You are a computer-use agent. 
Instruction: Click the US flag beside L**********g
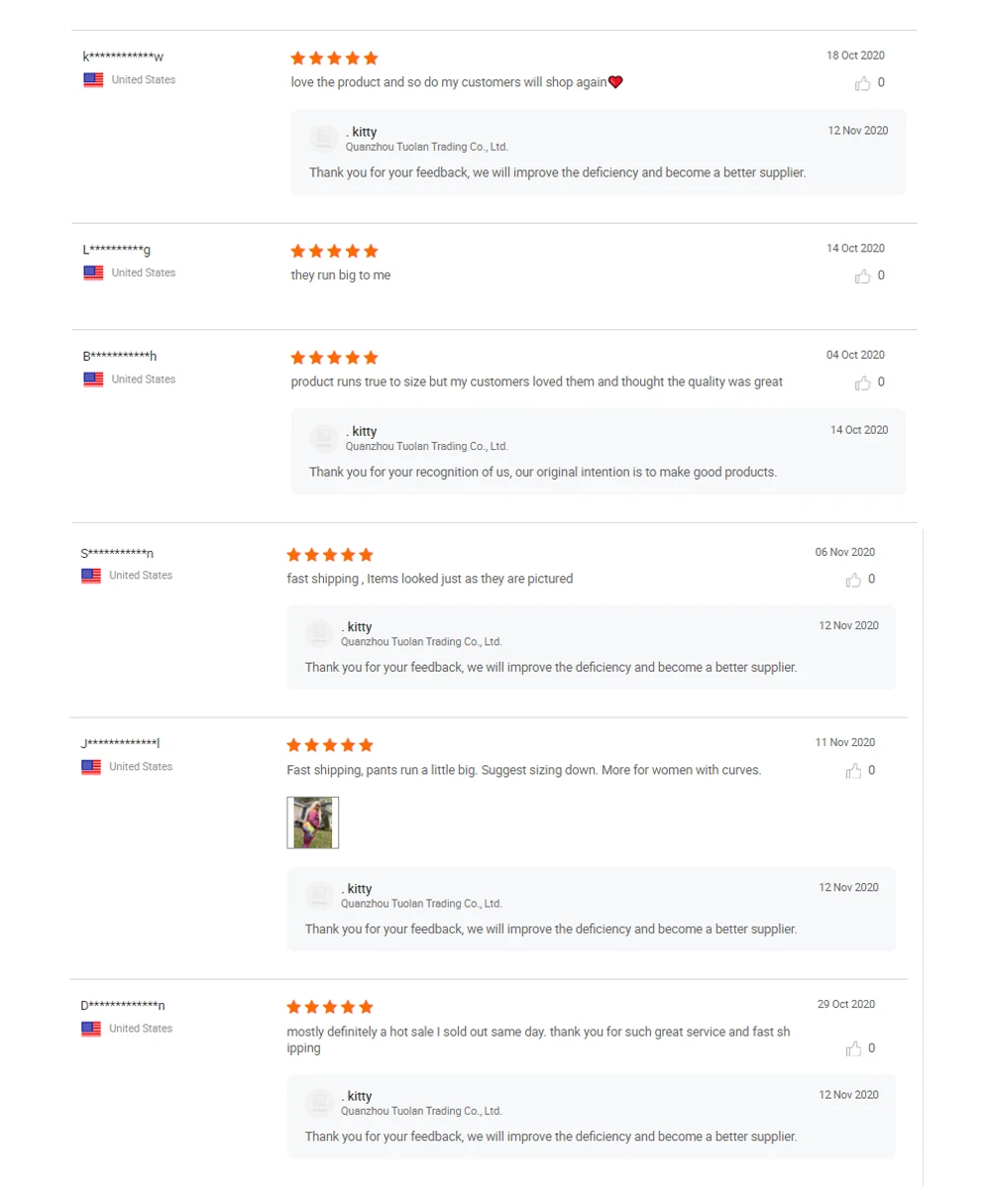pyautogui.click(x=93, y=273)
